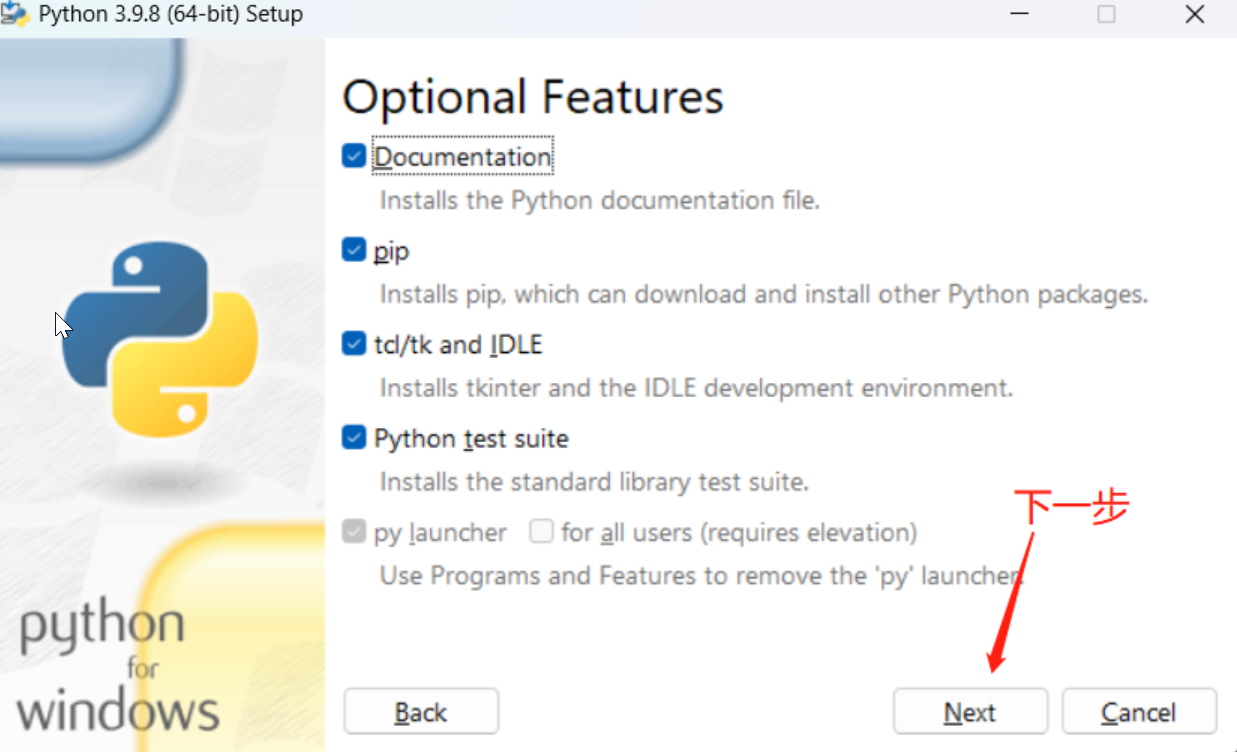The width and height of the screenshot is (1237, 752).
Task: Click the "Use Programs and Features" hint text
Action: click(x=700, y=576)
